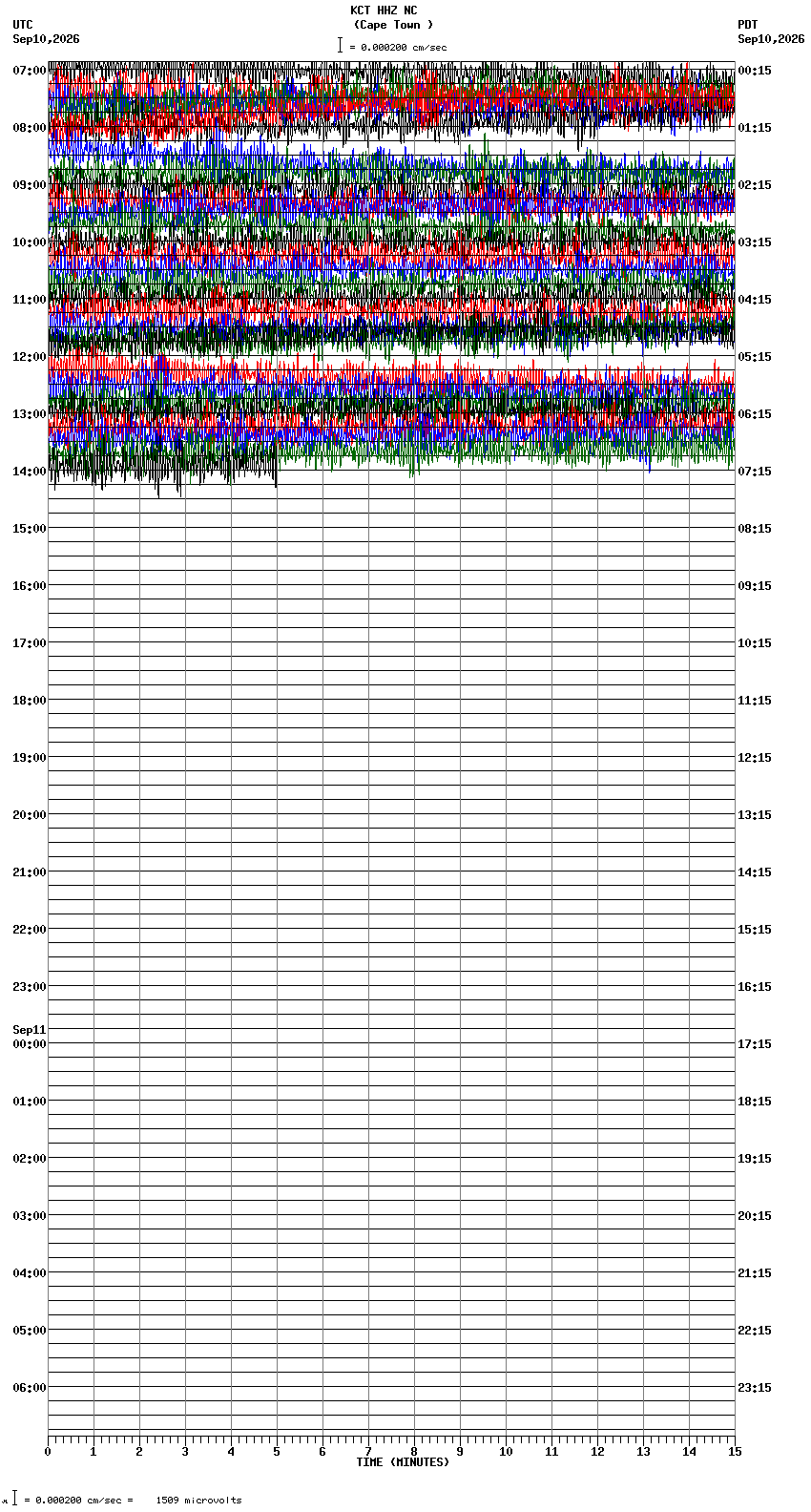This screenshot has width=811, height=1512.
Task: Click the UTC '01:00' row label
Action: click(30, 1102)
